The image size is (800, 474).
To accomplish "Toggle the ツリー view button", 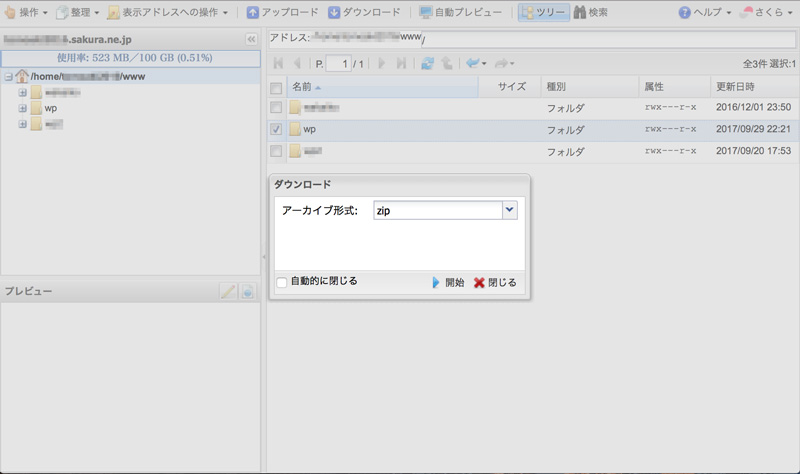I will pos(543,12).
